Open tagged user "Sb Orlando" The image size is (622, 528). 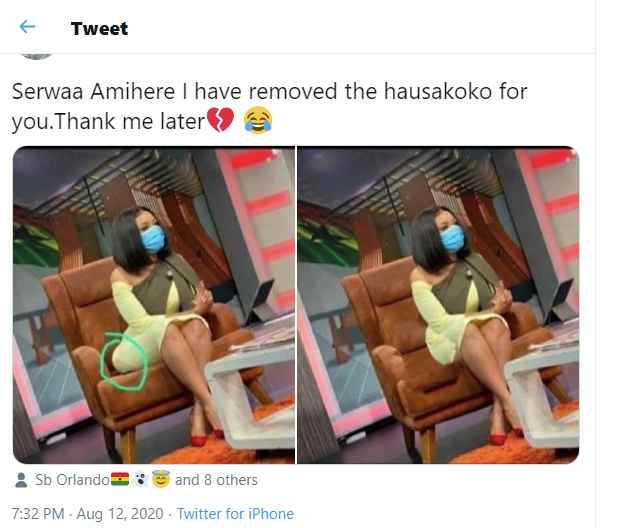pyautogui.click(x=72, y=480)
